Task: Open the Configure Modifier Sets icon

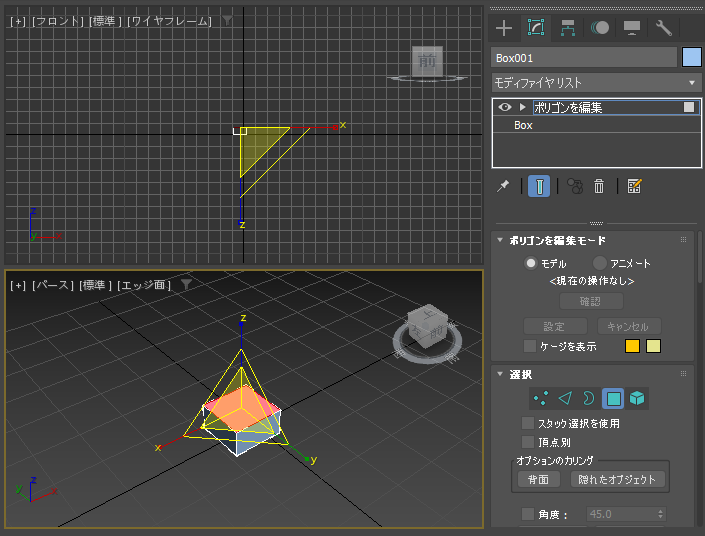Action: 634,186
